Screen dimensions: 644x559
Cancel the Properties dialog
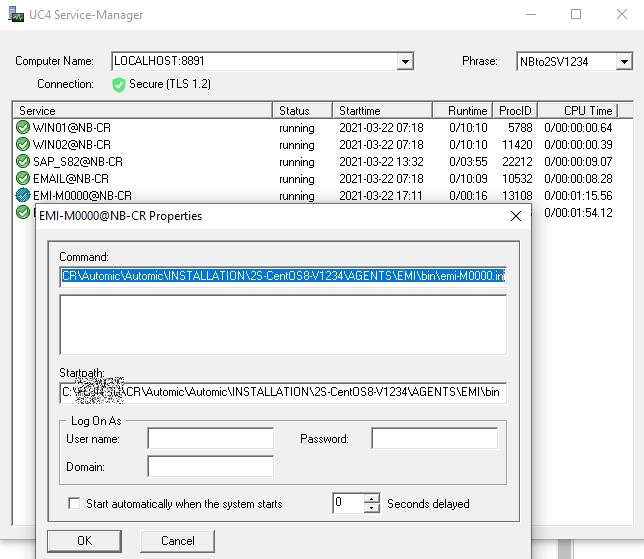pos(177,541)
